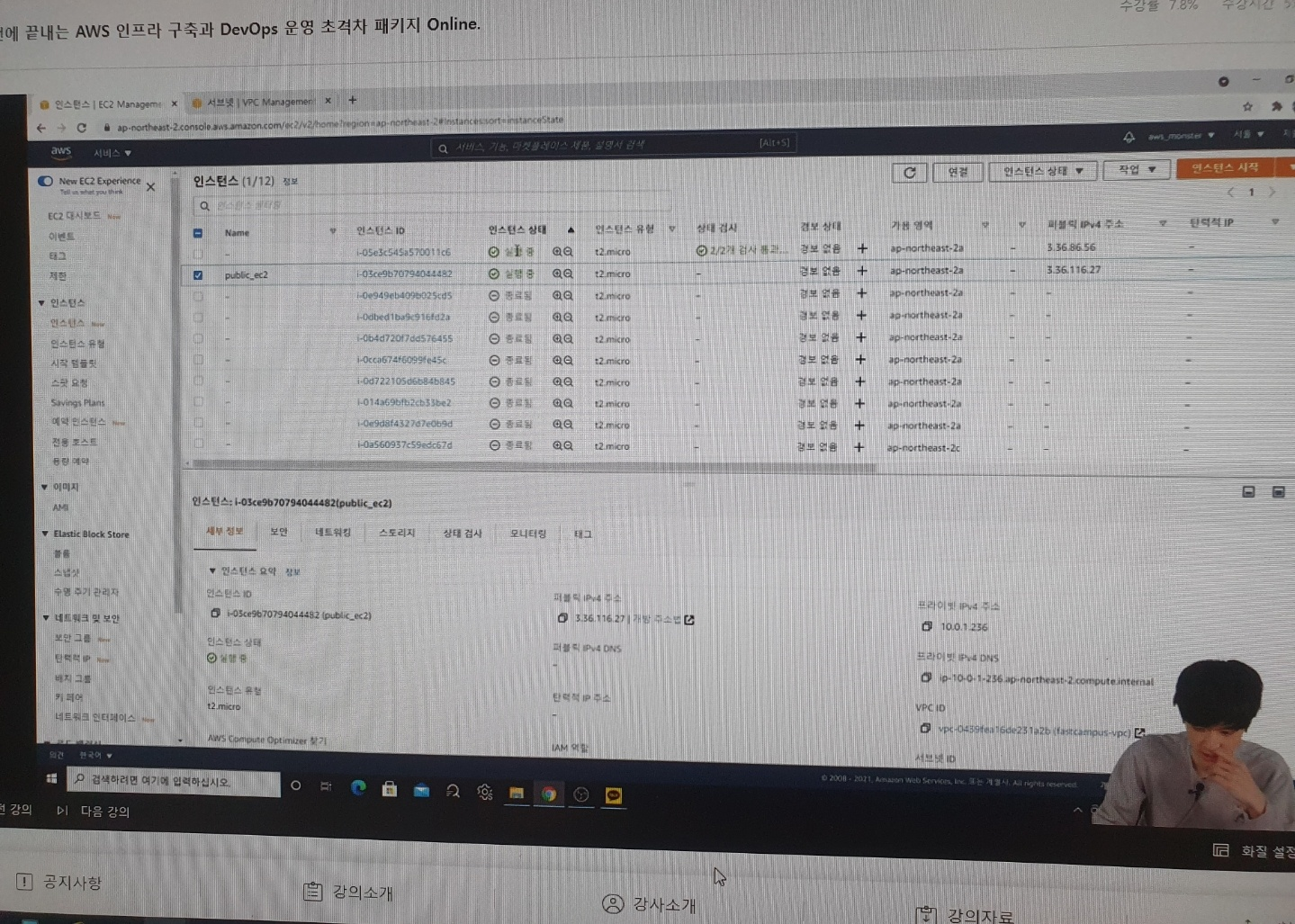The height and width of the screenshot is (924, 1295).
Task: Open Microsoft Store from the taskbar
Action: click(x=390, y=789)
